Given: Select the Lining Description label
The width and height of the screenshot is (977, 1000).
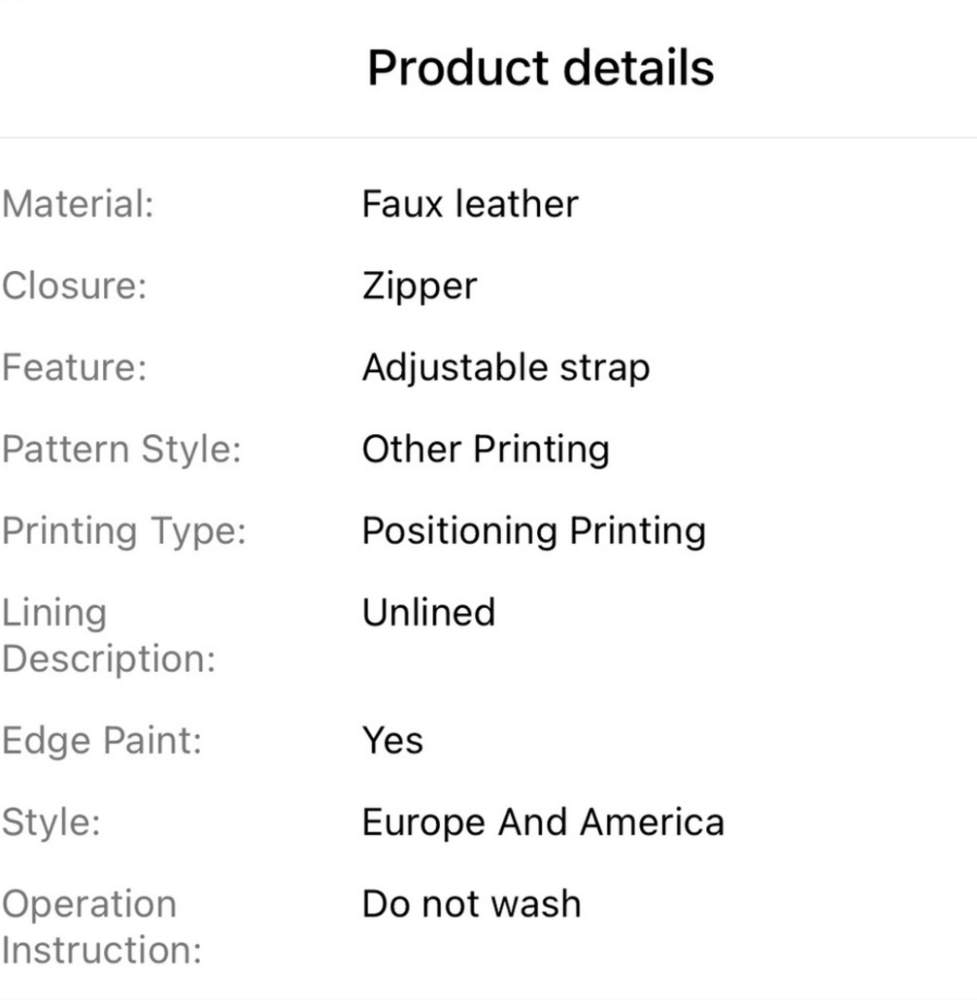Looking at the screenshot, I should [x=108, y=635].
